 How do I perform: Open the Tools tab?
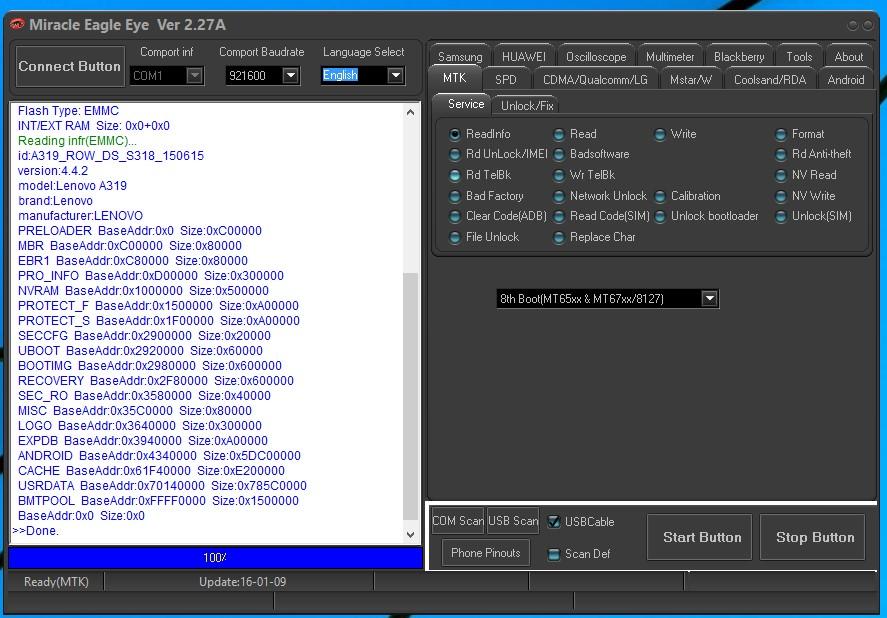point(799,57)
